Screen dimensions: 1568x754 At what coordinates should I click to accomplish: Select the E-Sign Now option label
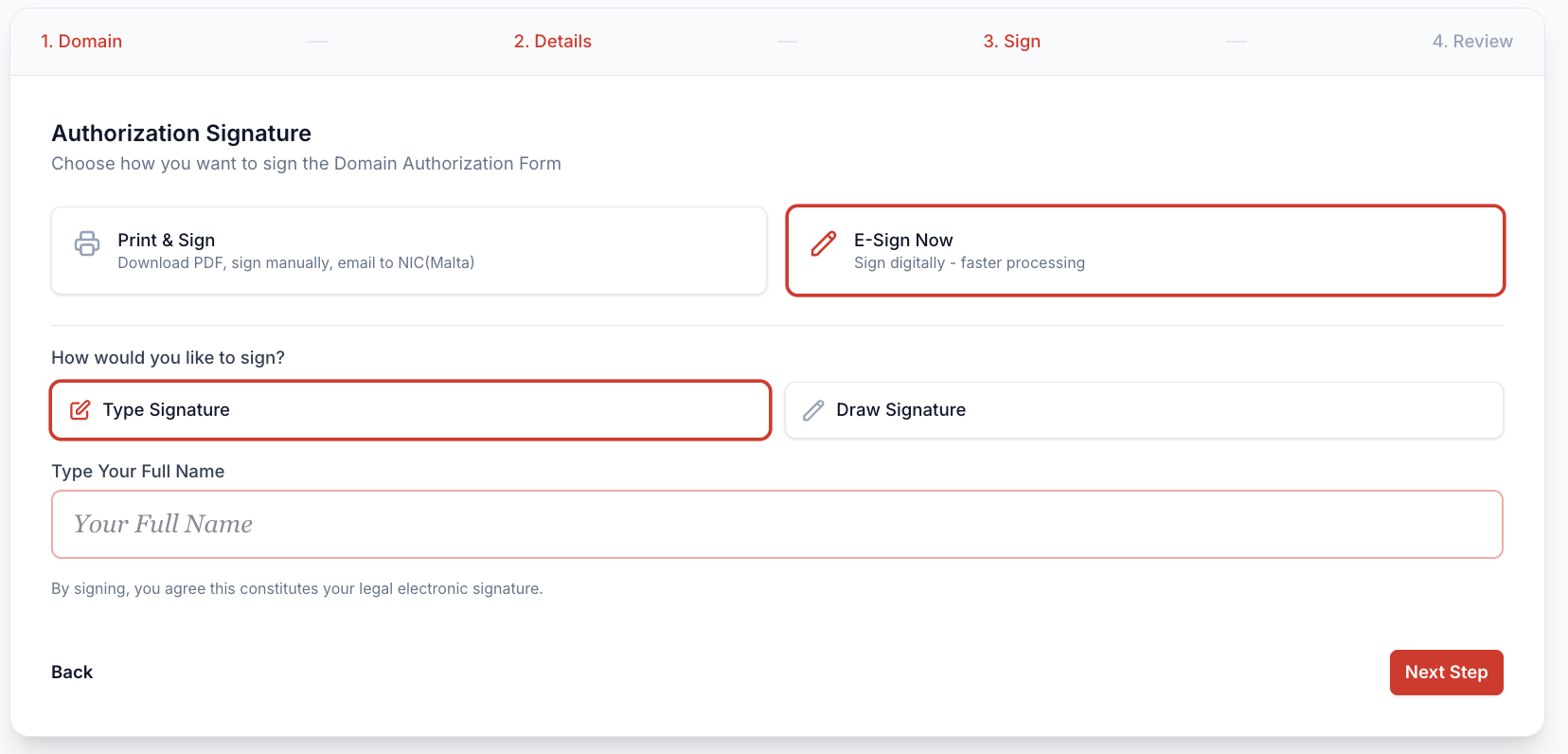tap(903, 240)
